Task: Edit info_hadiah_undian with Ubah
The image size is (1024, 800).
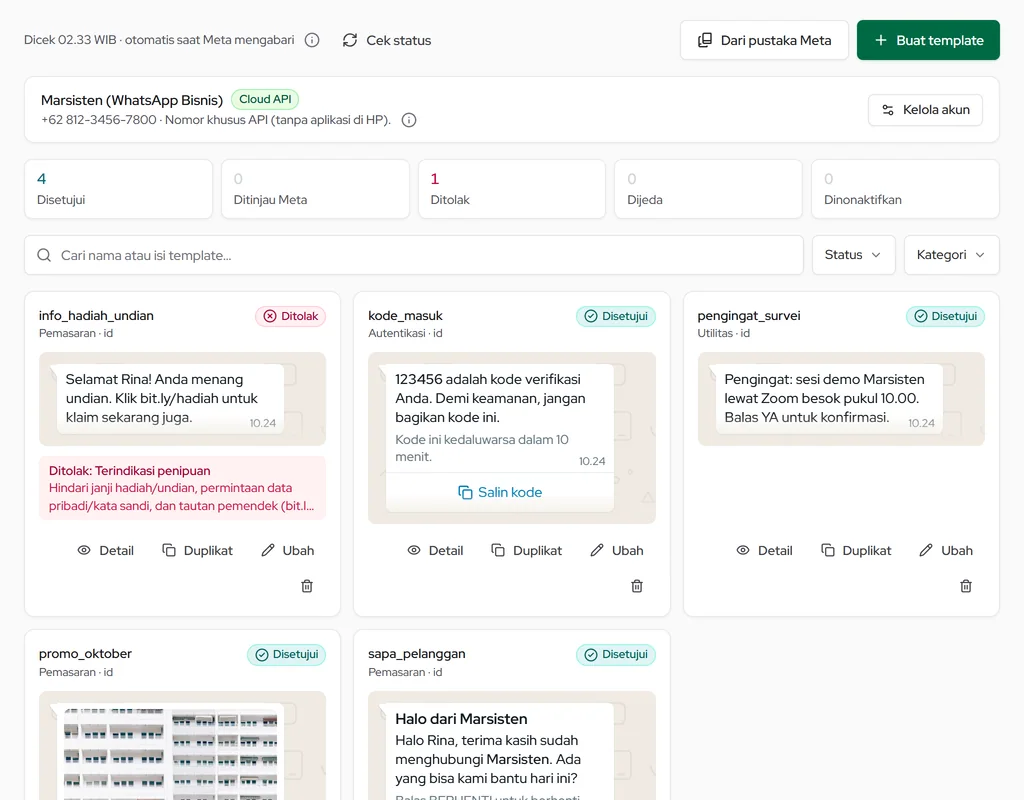Action: 288,551
